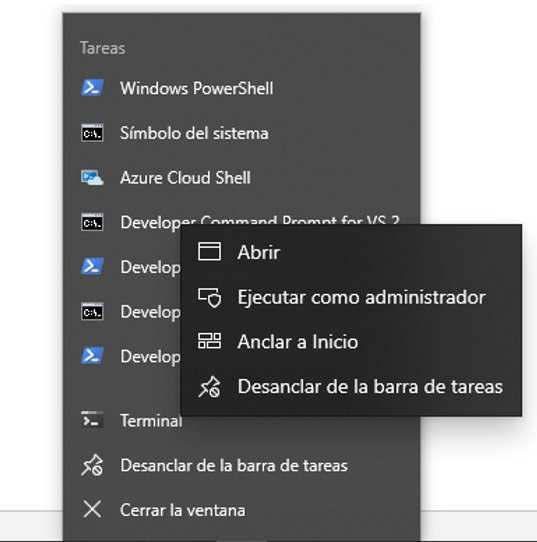Click unpin icon in the dark submenu
The image size is (537, 542).
pos(209,386)
